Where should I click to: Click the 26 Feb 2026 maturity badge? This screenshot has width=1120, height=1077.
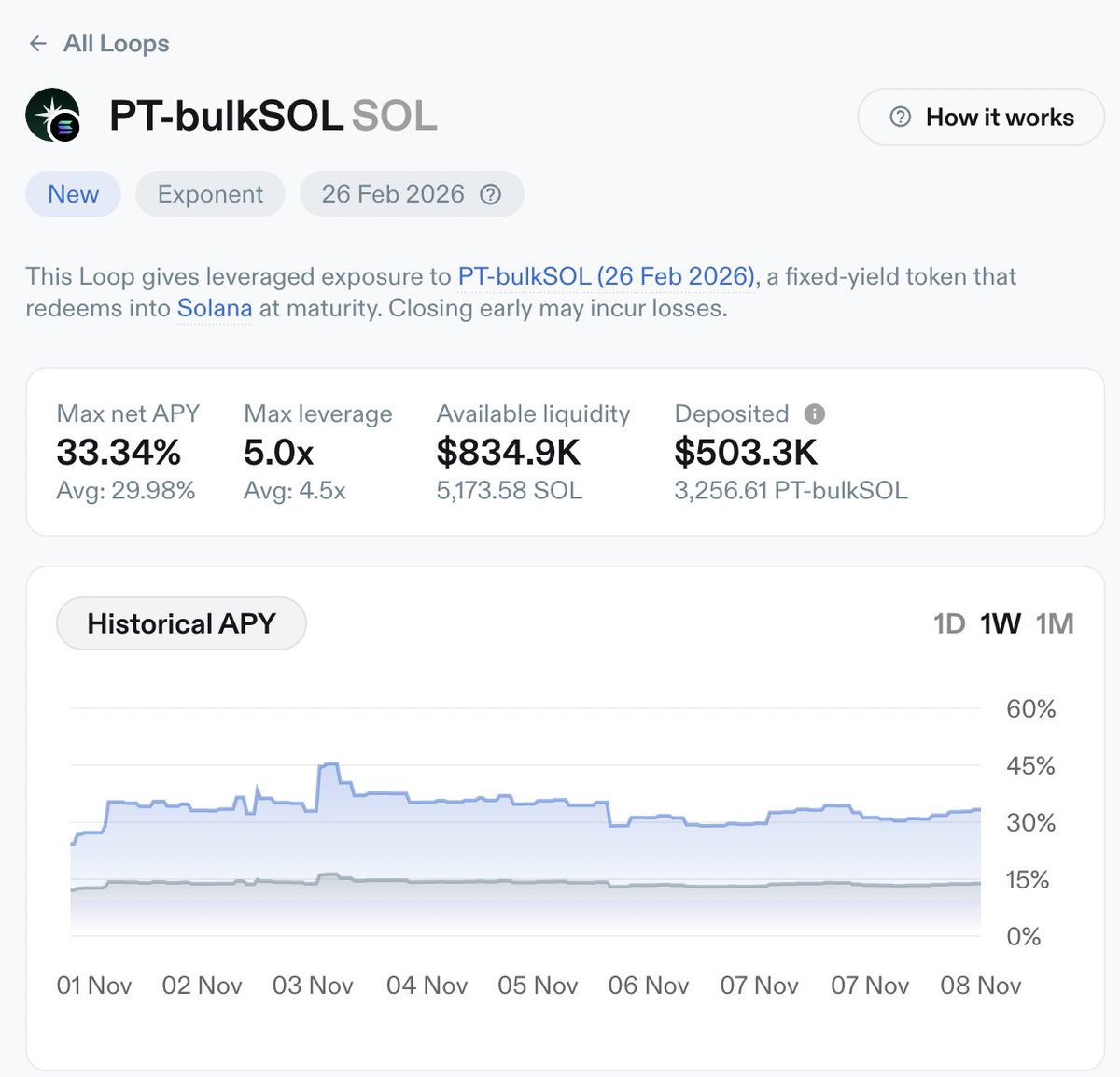click(x=412, y=194)
